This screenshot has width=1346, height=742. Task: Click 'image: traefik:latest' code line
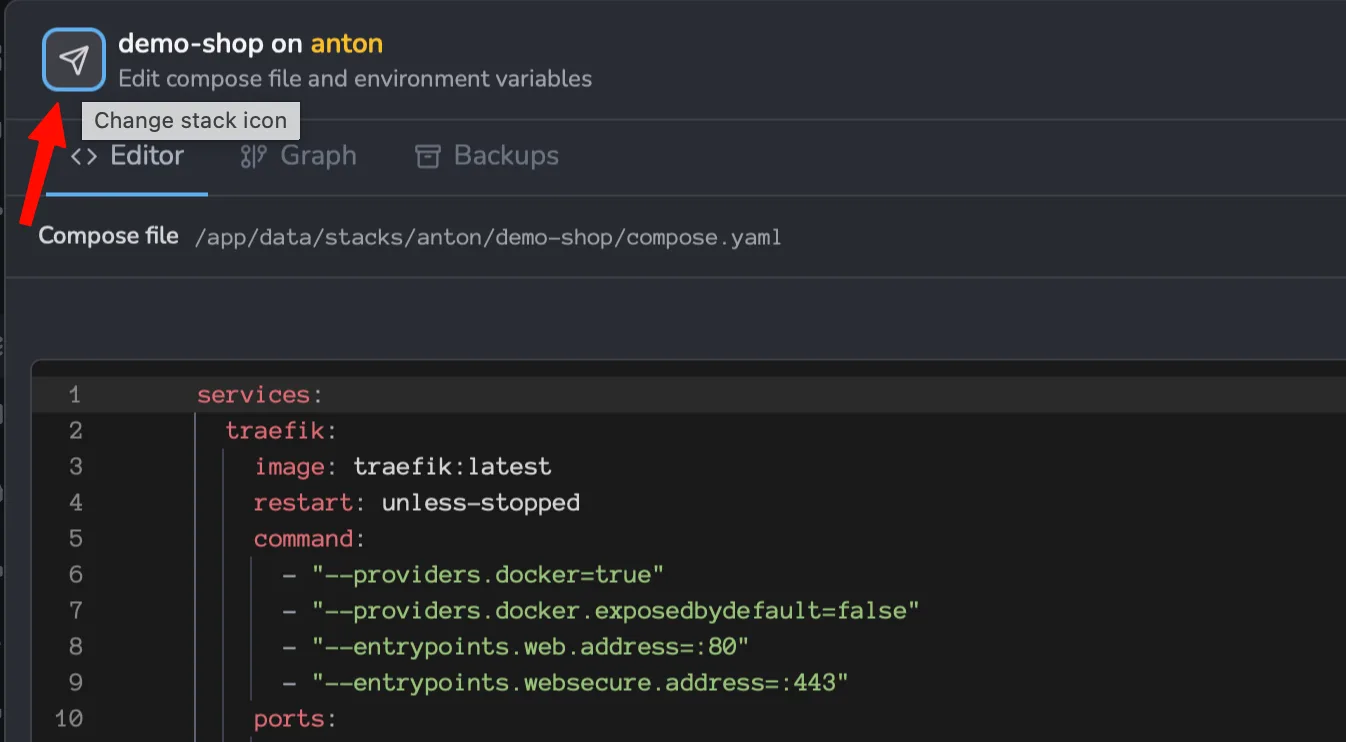pos(403,467)
